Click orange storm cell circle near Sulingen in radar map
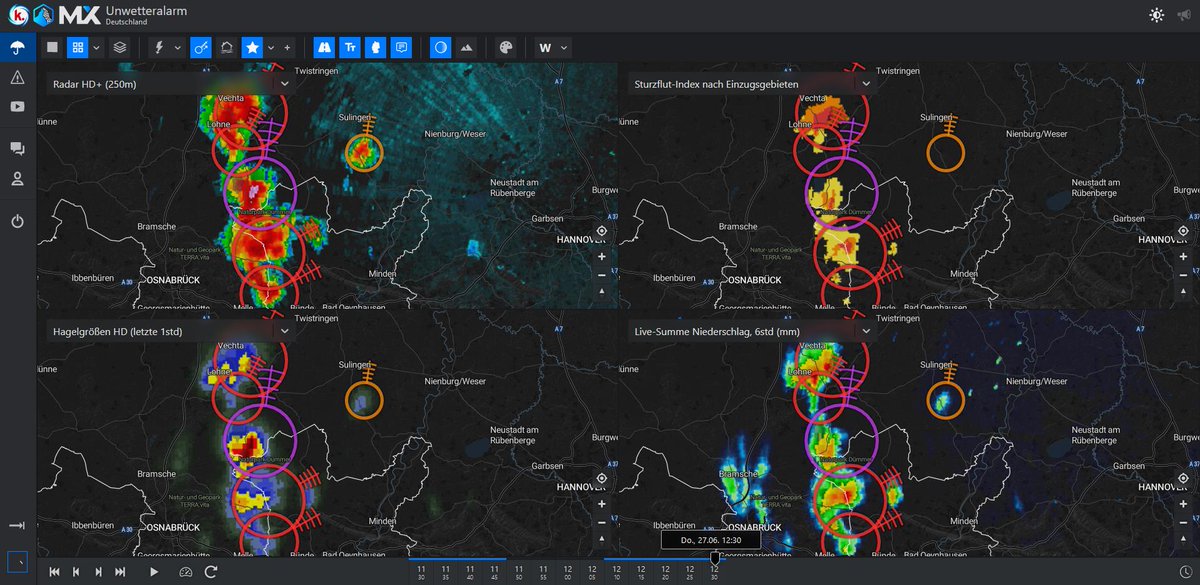 [x=364, y=153]
